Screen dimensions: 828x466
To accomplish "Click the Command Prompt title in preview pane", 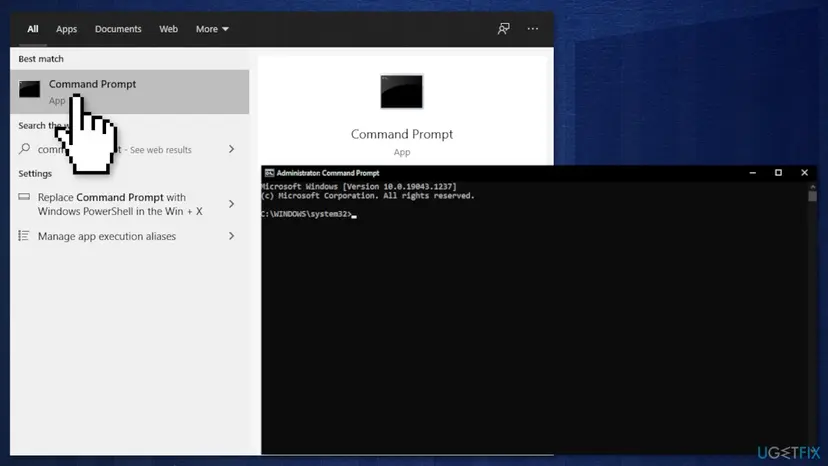I will point(402,134).
